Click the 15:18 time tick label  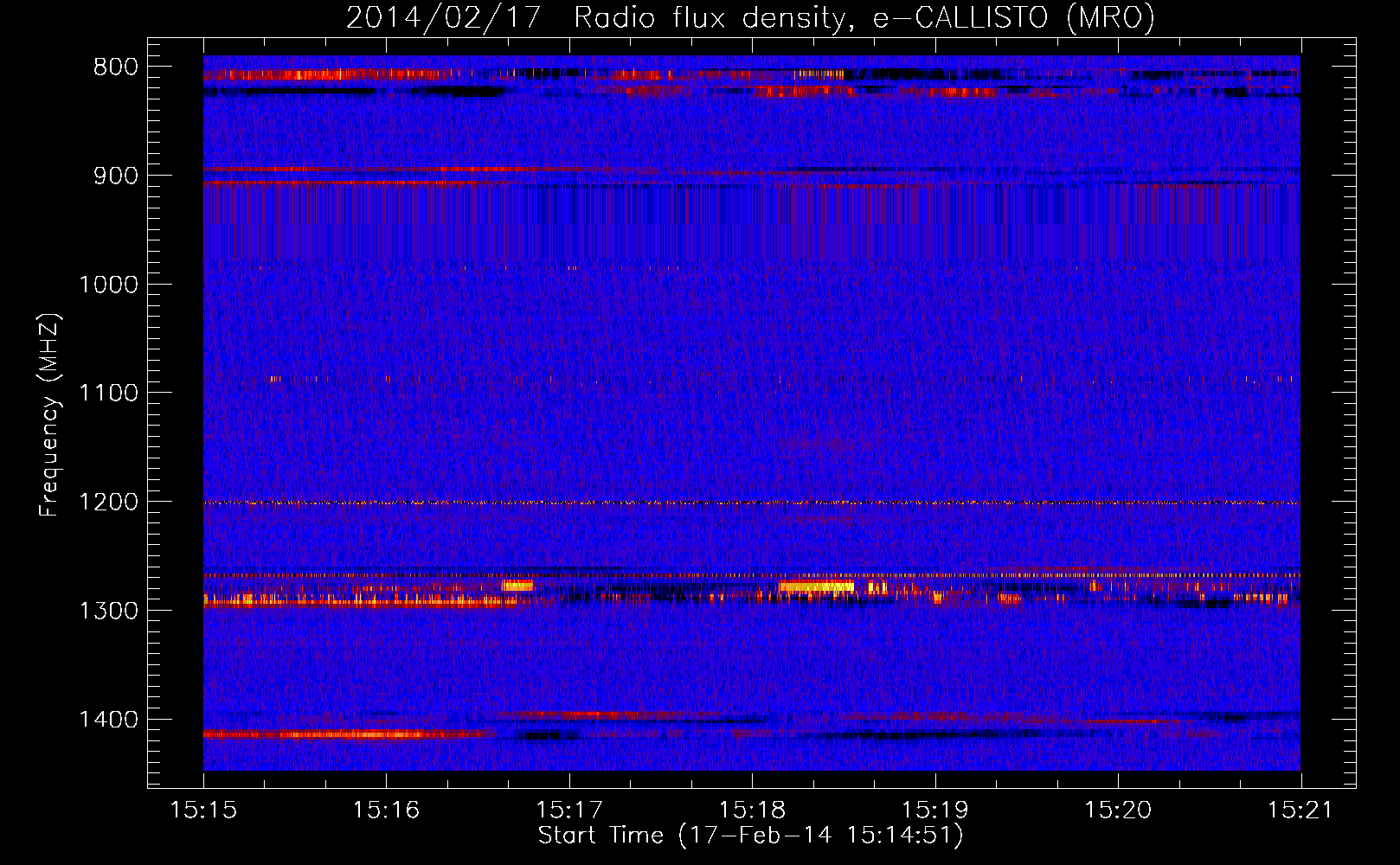click(753, 810)
